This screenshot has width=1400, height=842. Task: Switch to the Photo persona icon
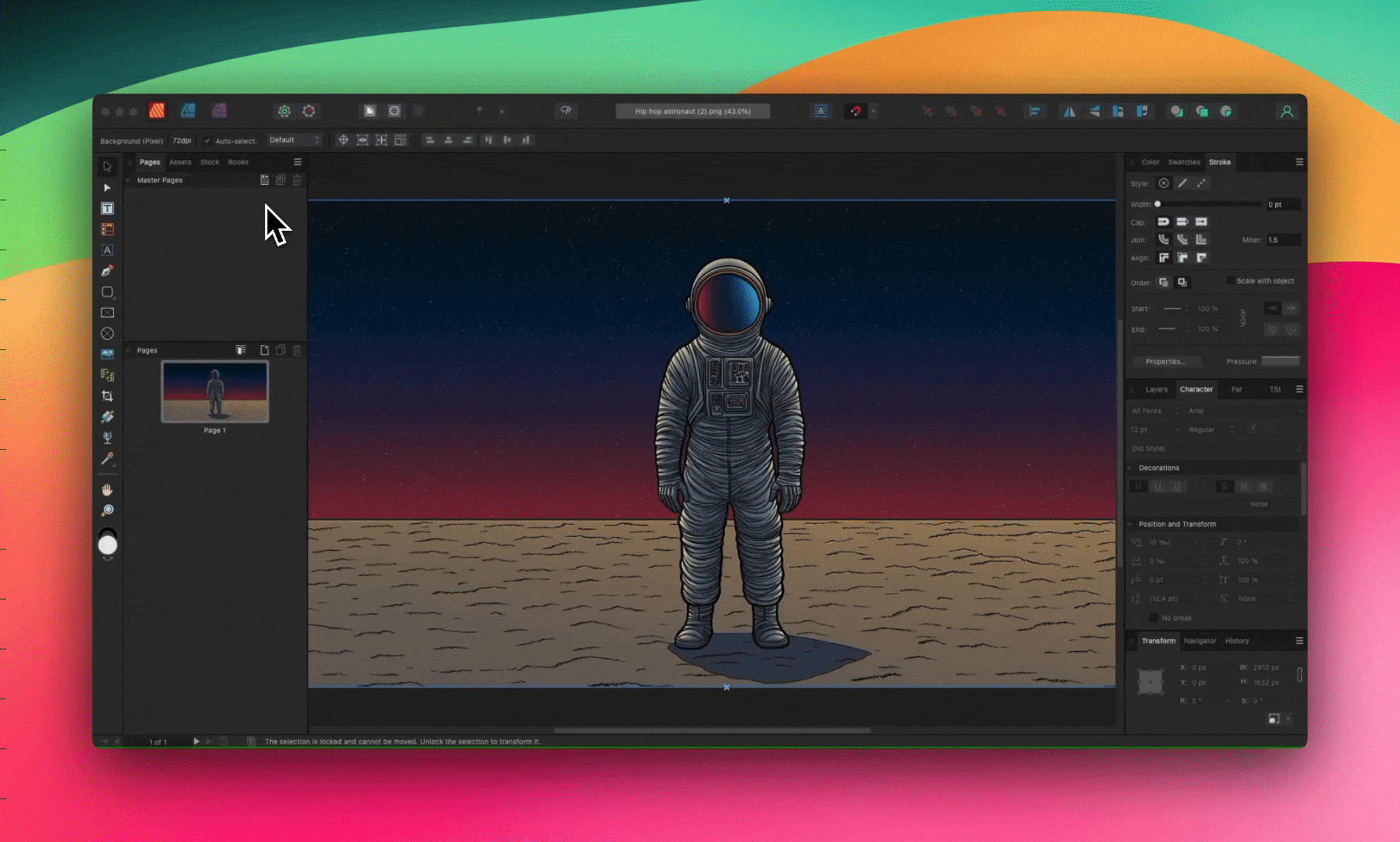(x=220, y=111)
